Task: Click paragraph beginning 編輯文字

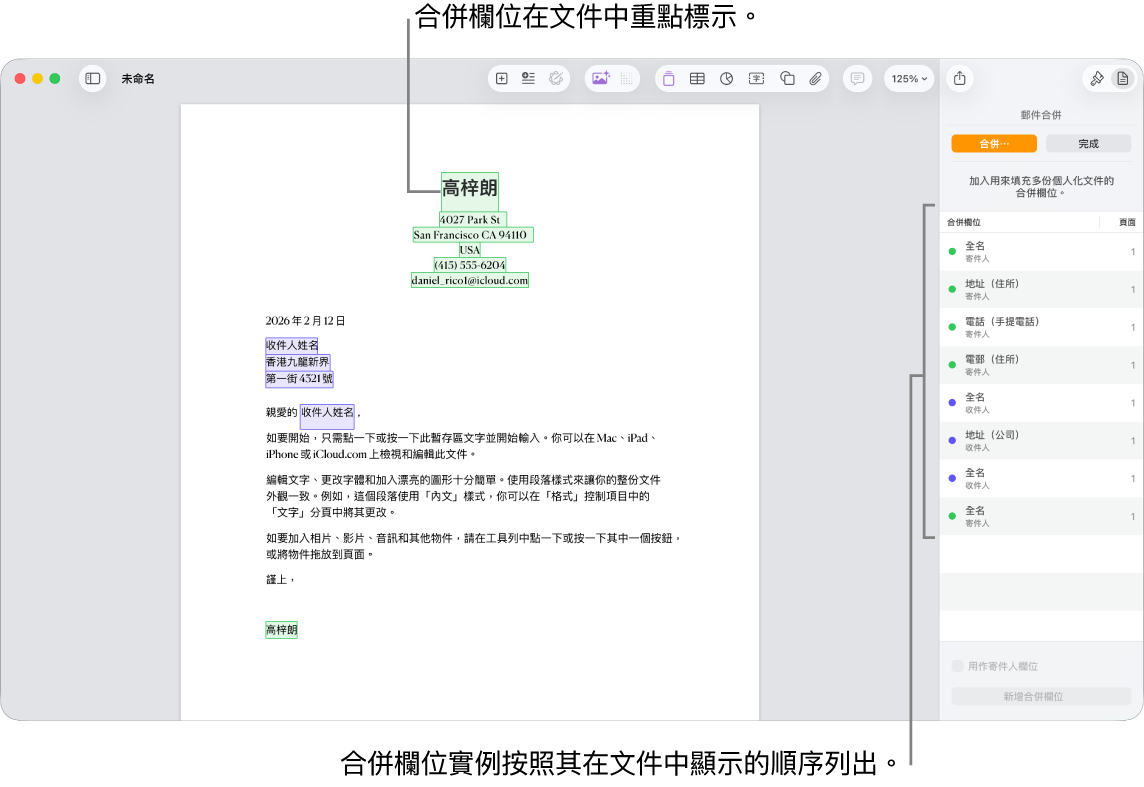Action: coord(463,496)
